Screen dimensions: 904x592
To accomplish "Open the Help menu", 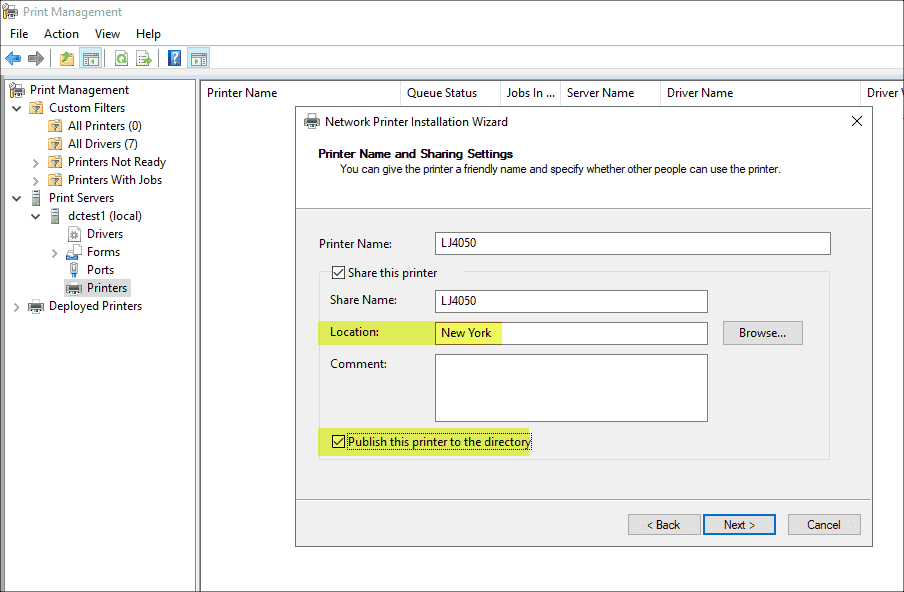I will pos(148,34).
